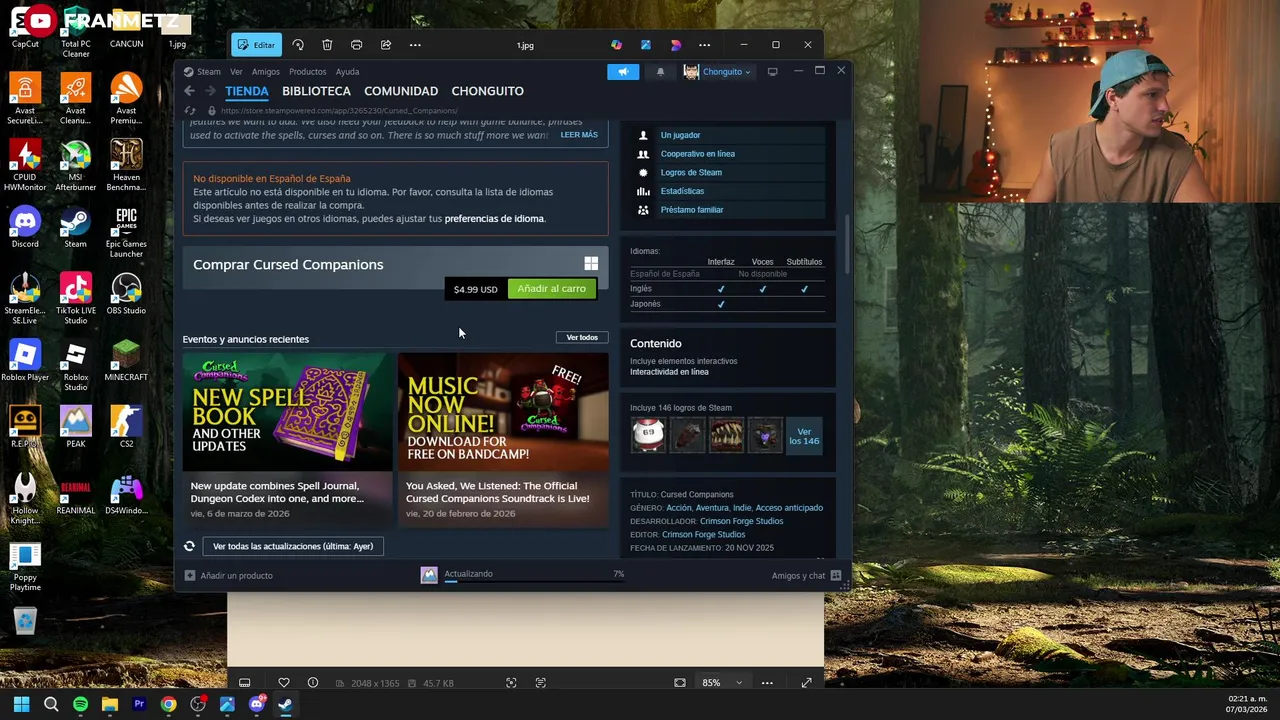This screenshot has height=720, width=1280.
Task: Delete image with Photos trash icon
Action: (x=327, y=45)
